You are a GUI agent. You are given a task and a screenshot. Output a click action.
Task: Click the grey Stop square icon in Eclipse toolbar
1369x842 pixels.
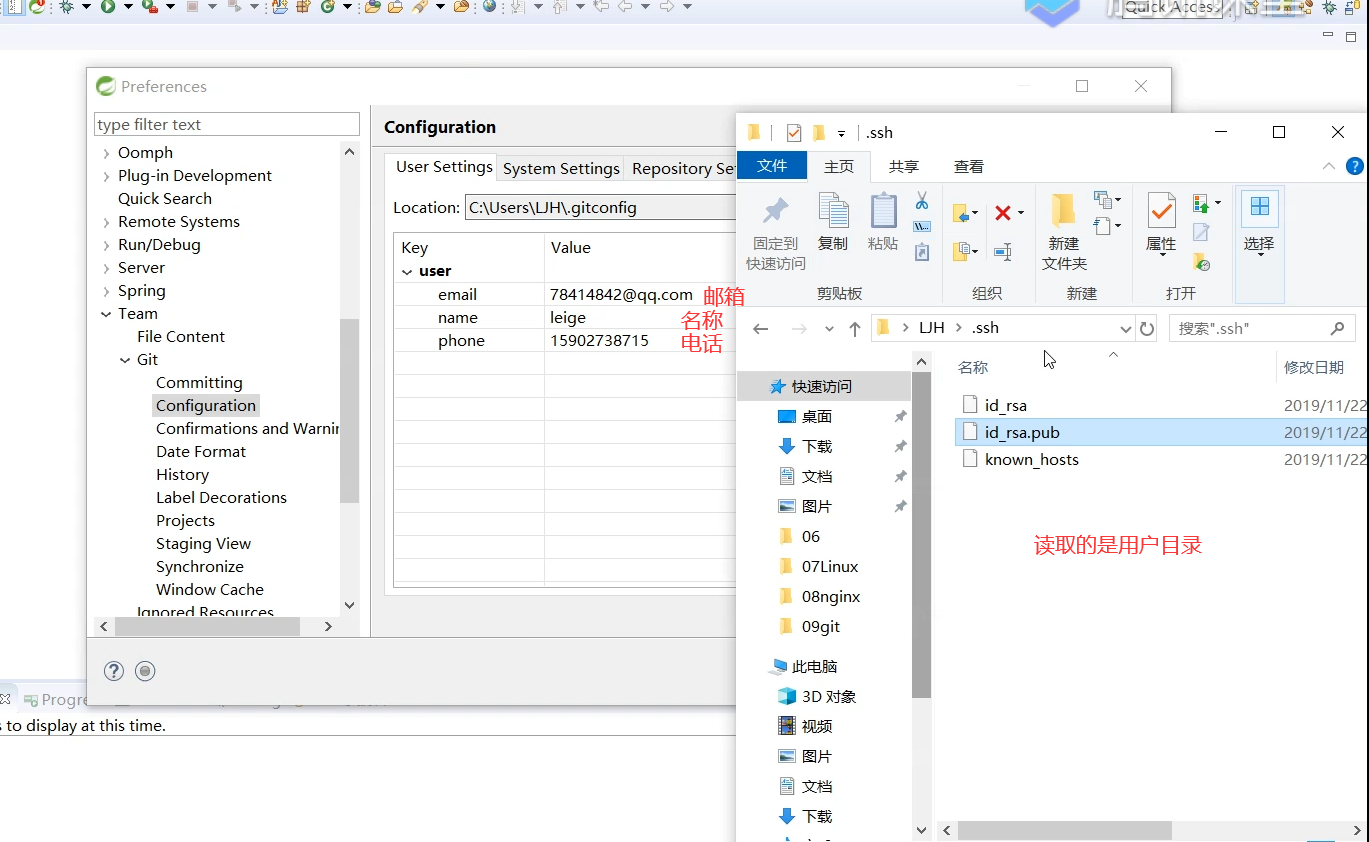[x=192, y=6]
